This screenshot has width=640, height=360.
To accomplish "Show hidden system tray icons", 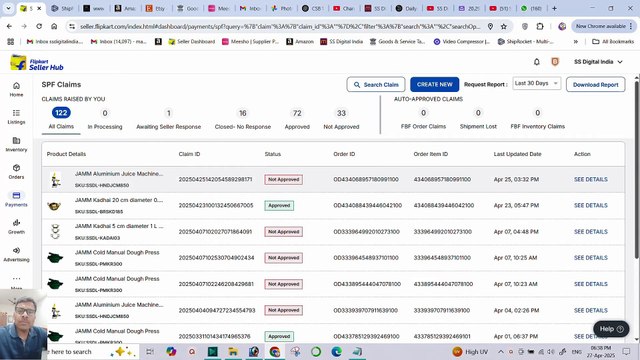I will point(500,351).
